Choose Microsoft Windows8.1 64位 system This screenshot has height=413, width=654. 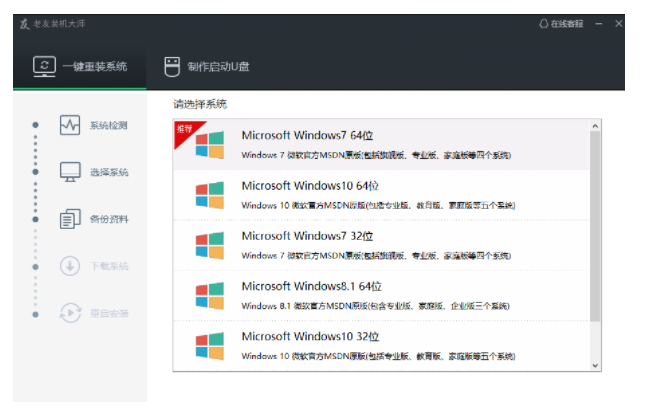point(381,295)
